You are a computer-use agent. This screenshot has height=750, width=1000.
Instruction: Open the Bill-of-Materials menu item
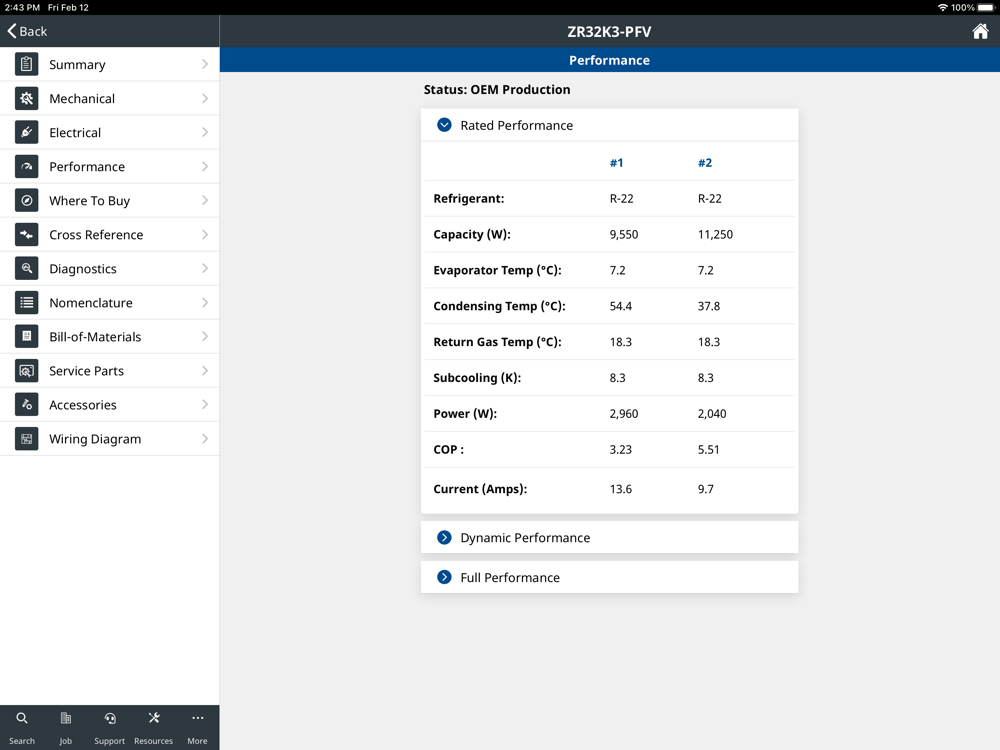110,337
